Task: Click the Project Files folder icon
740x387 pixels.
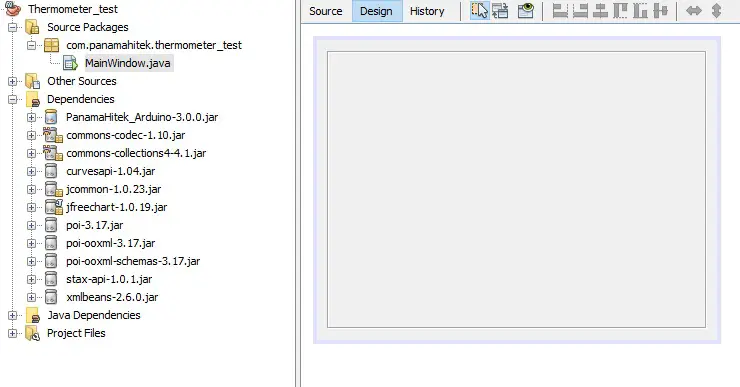Action: [32, 333]
